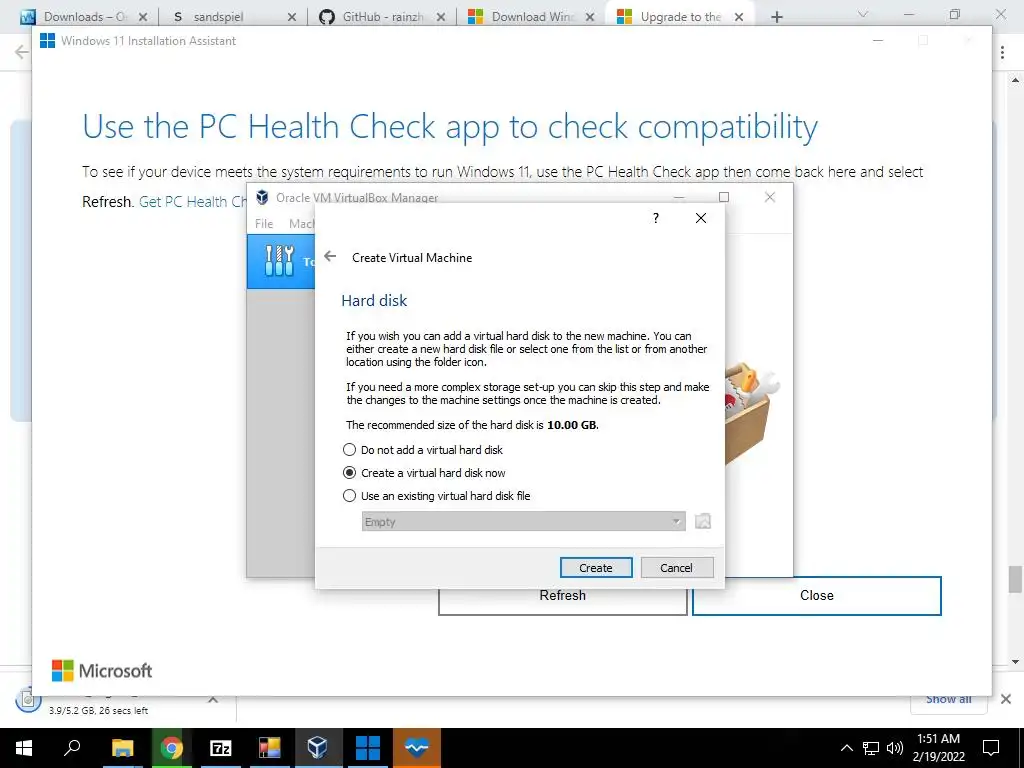This screenshot has height=768, width=1024.
Task: Open Chrome three-dot menu
Action: (1002, 52)
